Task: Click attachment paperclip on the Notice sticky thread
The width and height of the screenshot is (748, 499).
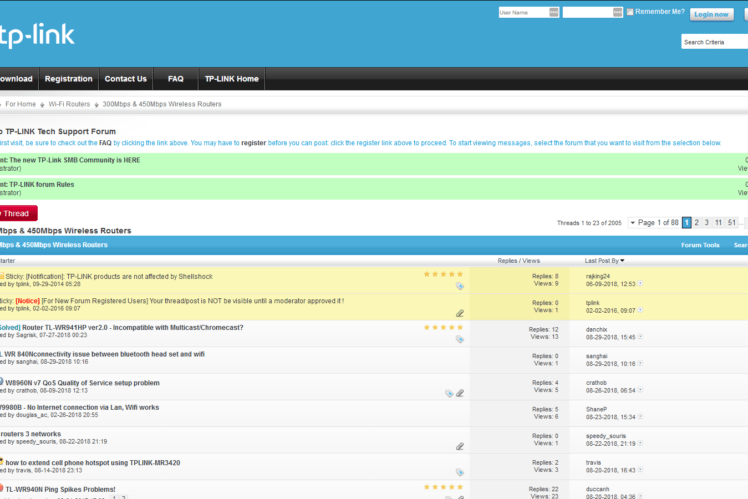Action: (459, 313)
